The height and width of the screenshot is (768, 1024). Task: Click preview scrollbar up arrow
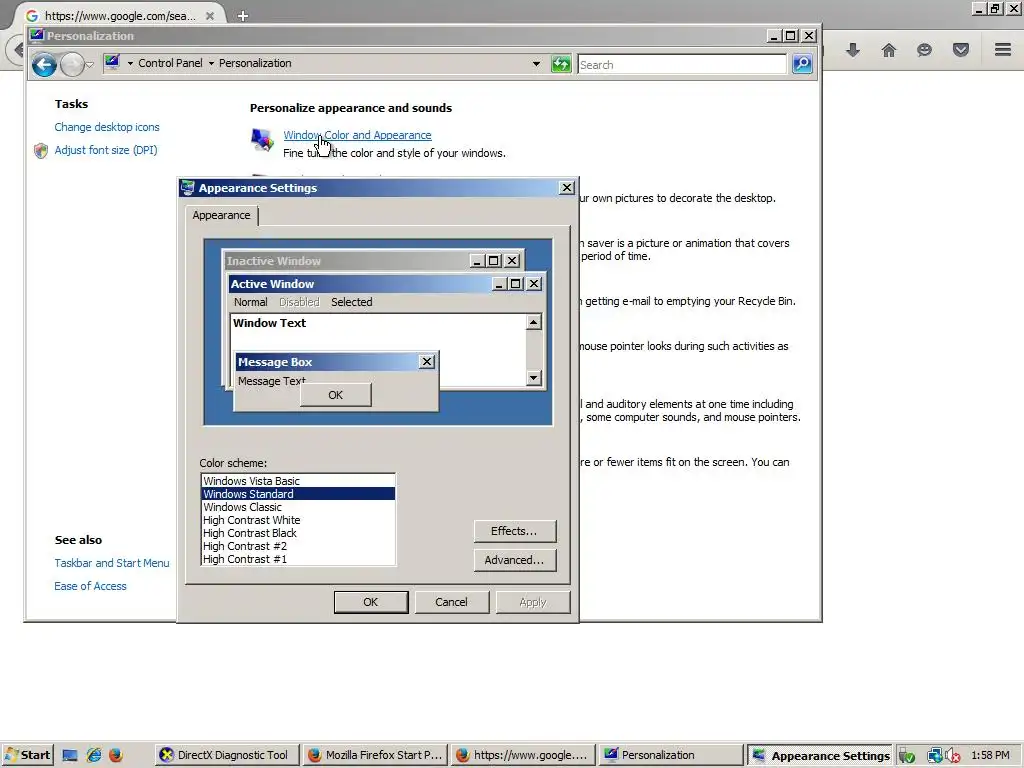tap(534, 322)
